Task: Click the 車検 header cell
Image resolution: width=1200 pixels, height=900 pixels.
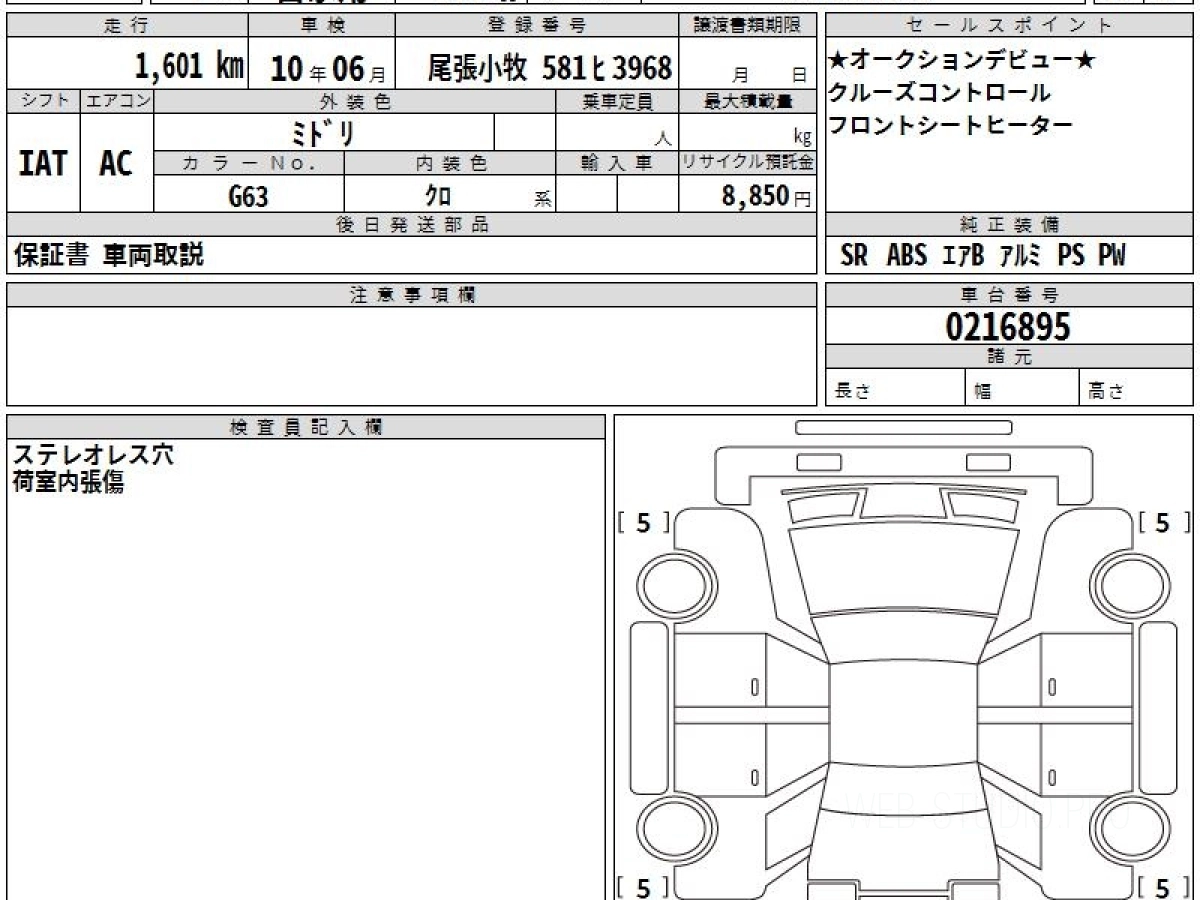Action: [321, 25]
